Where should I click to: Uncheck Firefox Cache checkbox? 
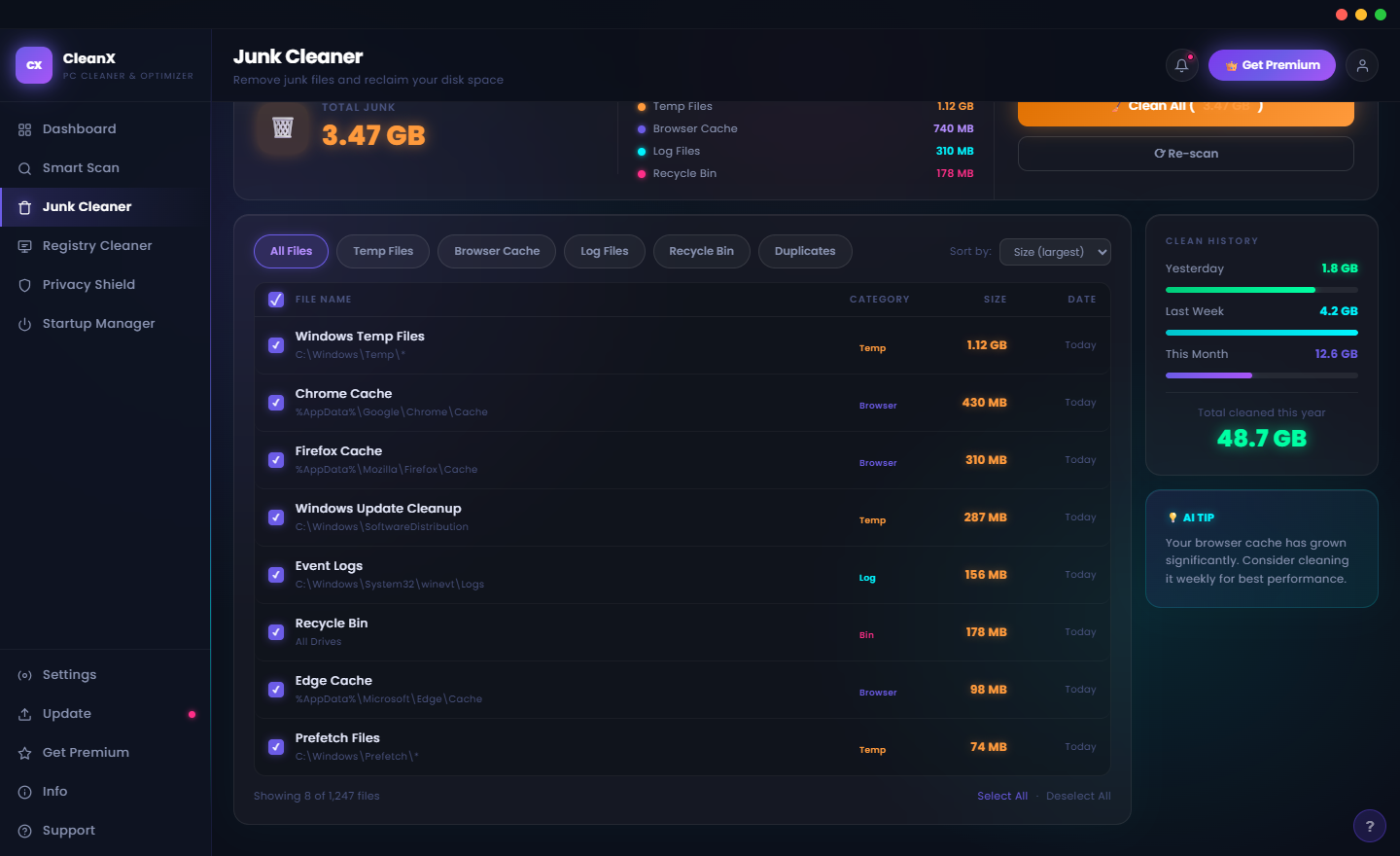(276, 460)
